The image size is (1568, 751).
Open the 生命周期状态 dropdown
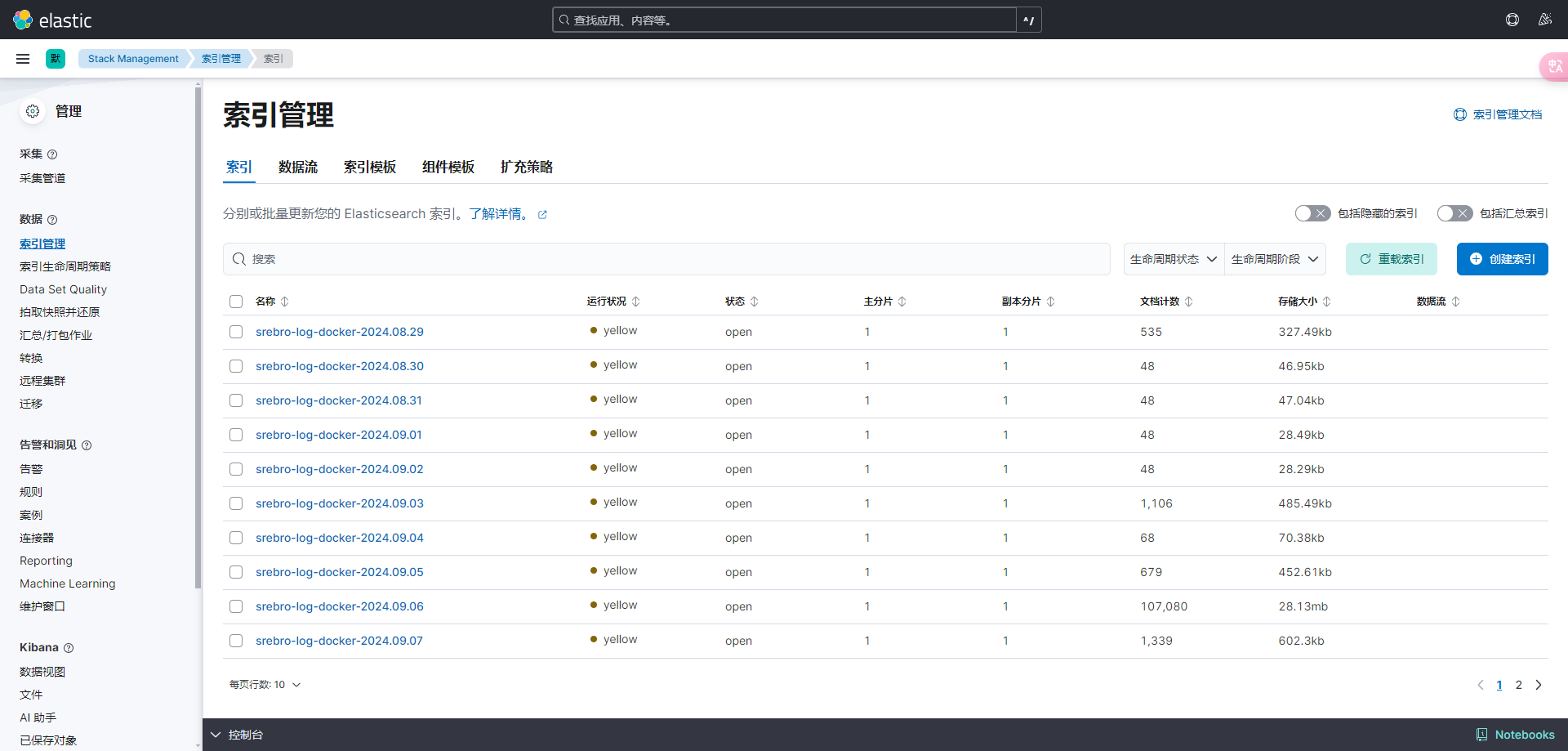[1173, 259]
